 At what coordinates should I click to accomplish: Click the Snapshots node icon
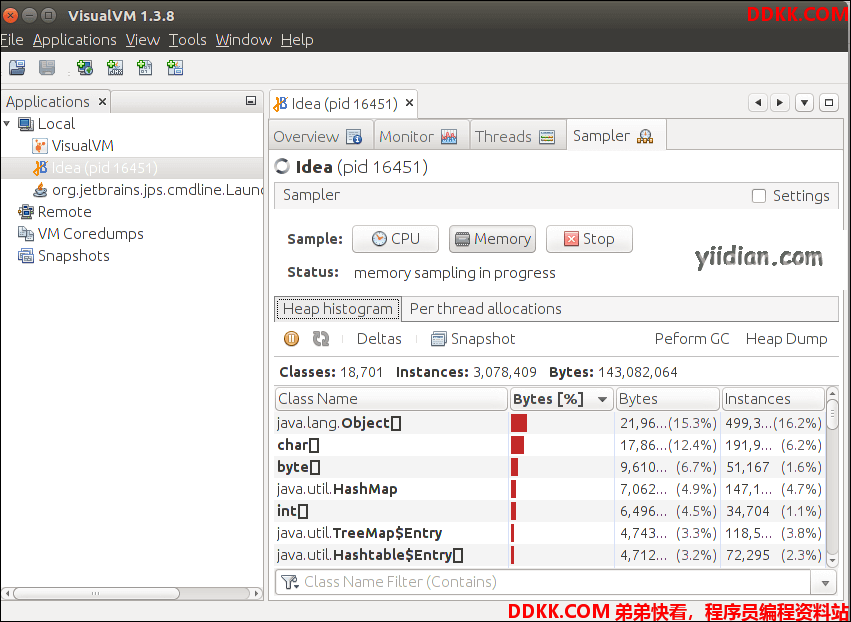pyautogui.click(x=26, y=256)
